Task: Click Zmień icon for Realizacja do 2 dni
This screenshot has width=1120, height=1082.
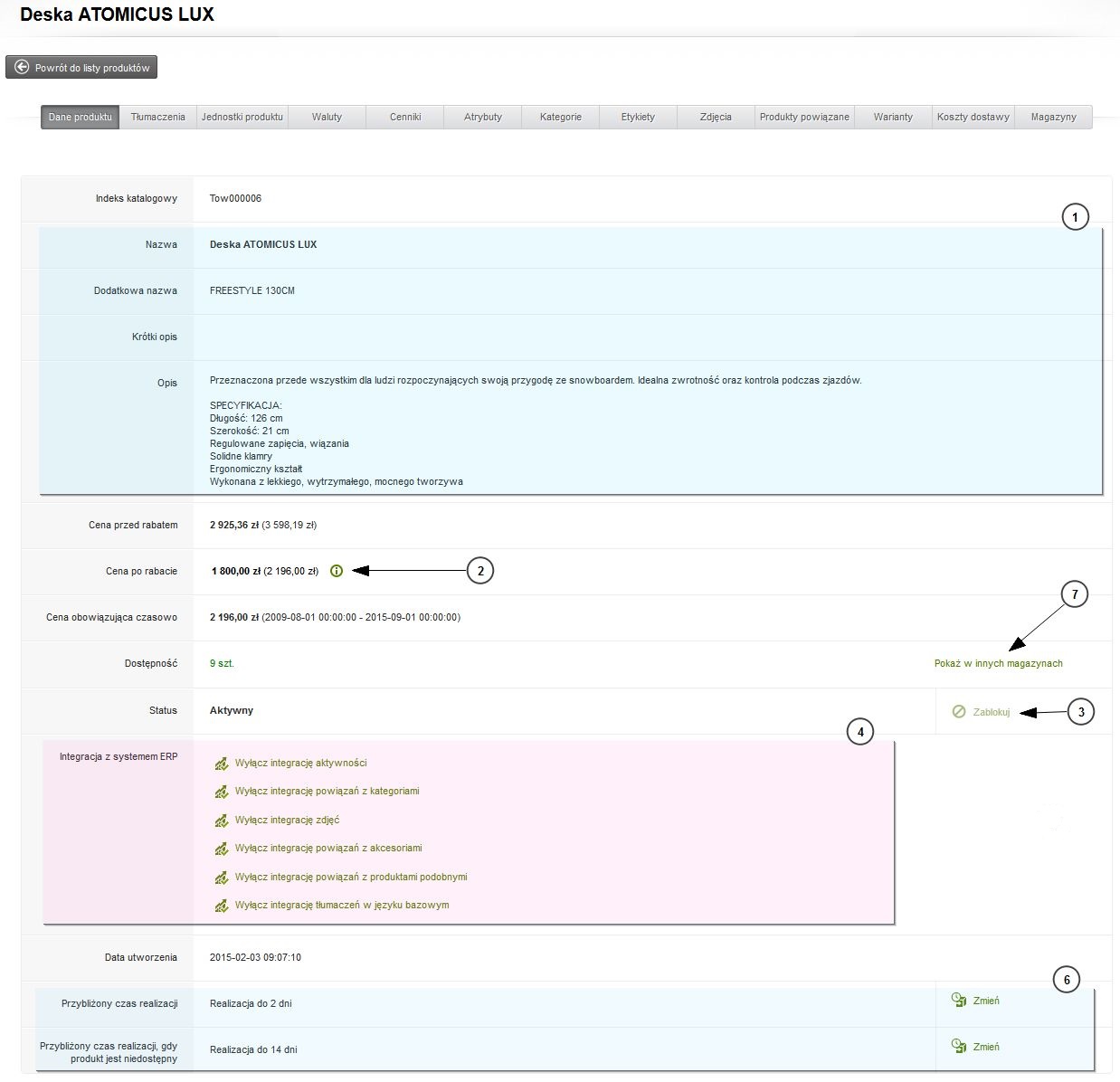Action: (960, 1000)
